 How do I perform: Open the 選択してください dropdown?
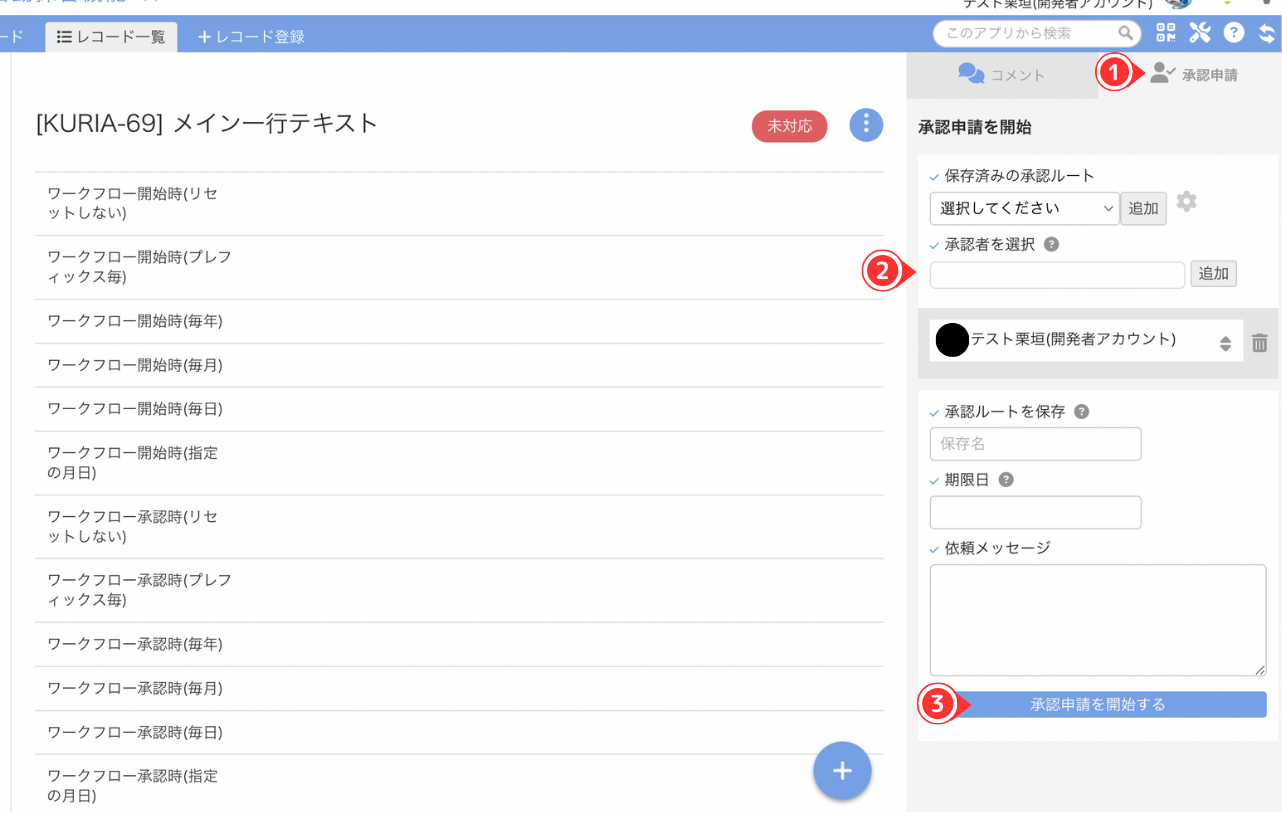coord(1023,208)
